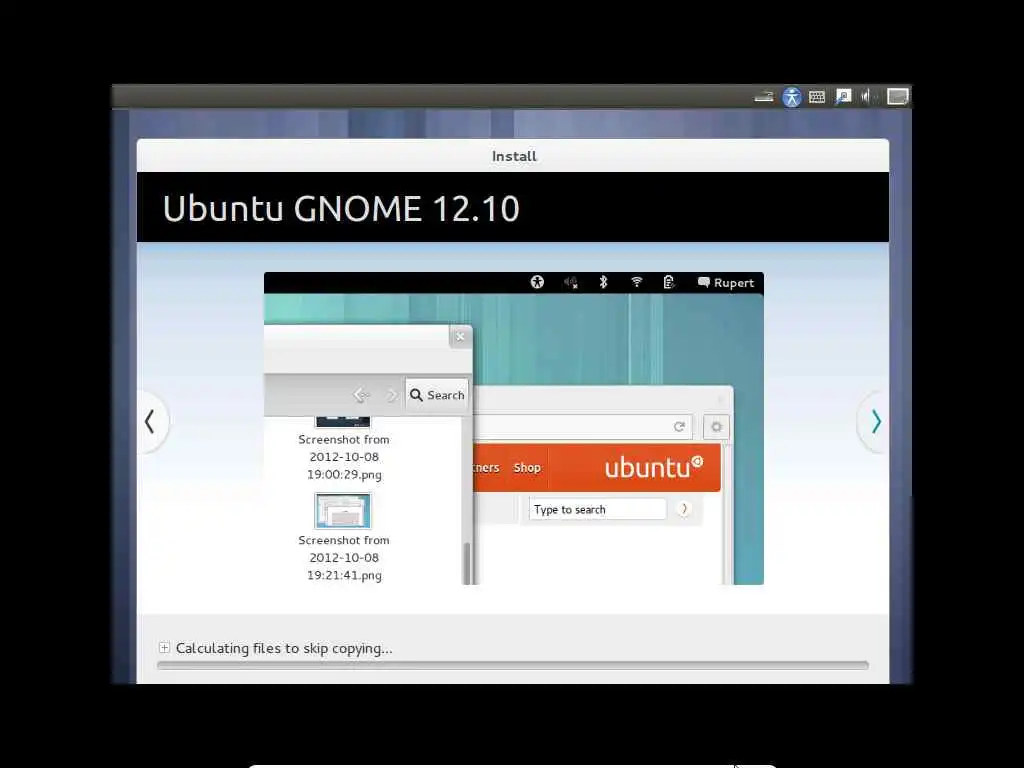
Task: Open the screen magnifier panel icon
Action: tap(843, 97)
